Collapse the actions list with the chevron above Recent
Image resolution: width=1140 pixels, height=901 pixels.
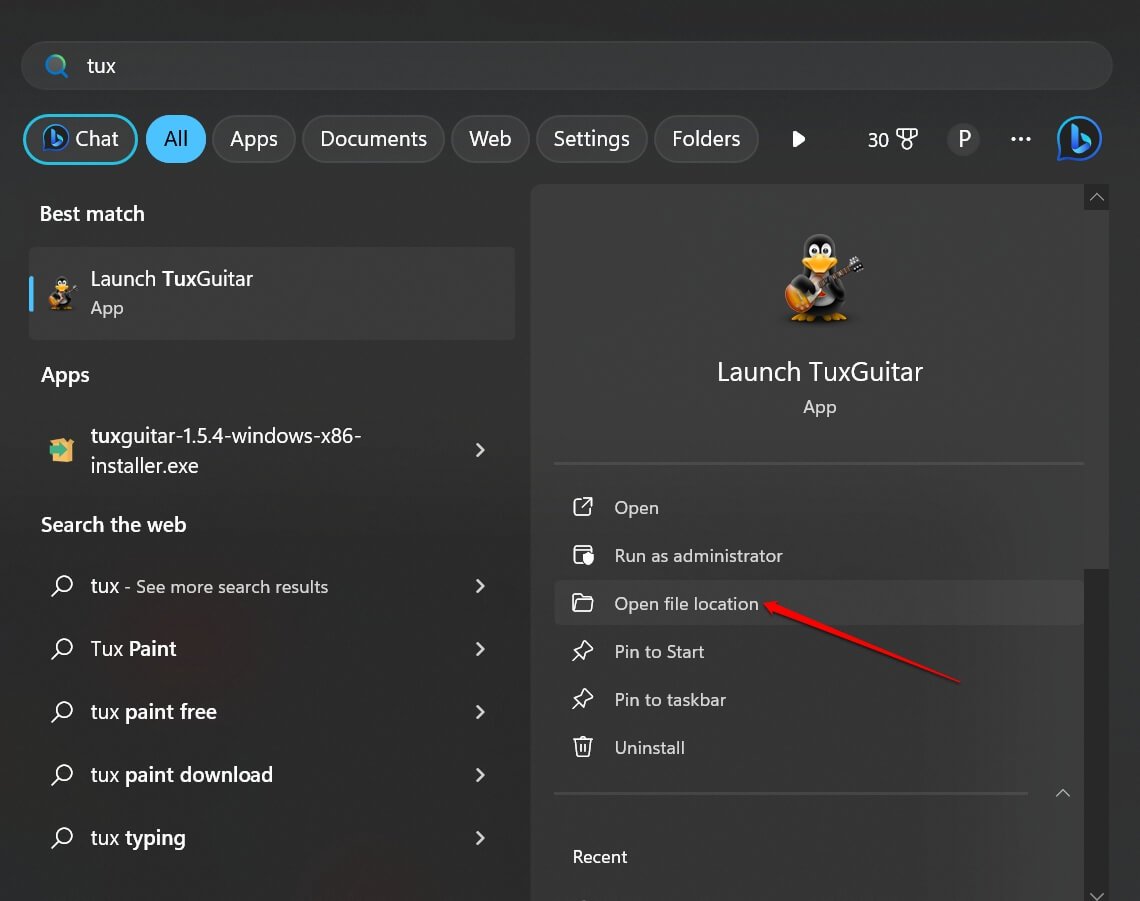click(1063, 793)
